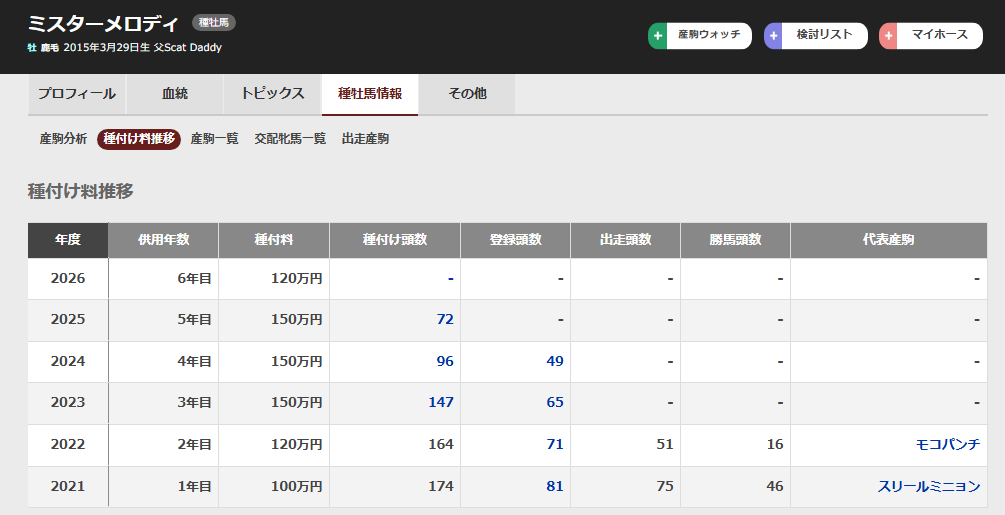Click the 174 種付け頭数 cell

(395, 486)
